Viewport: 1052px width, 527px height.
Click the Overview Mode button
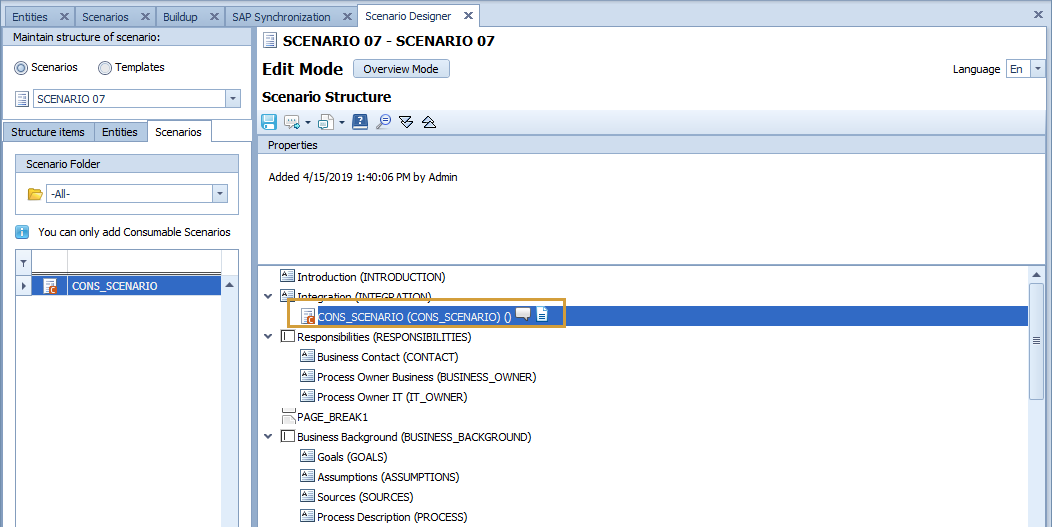coord(401,69)
